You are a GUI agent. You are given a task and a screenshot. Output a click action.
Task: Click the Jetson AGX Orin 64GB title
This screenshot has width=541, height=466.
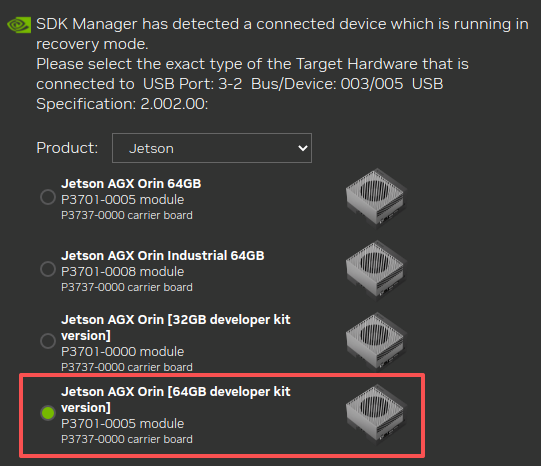[x=131, y=184]
